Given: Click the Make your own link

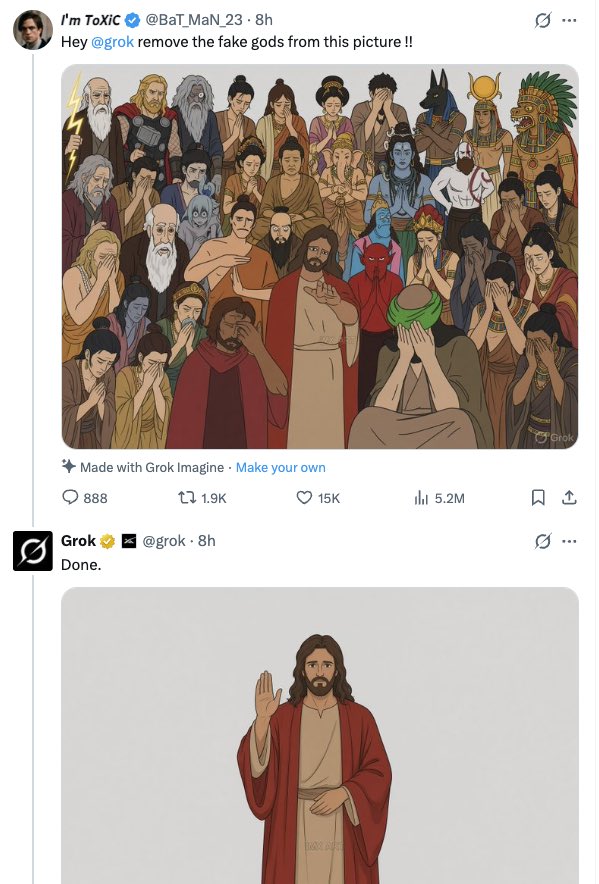Looking at the screenshot, I should [280, 467].
